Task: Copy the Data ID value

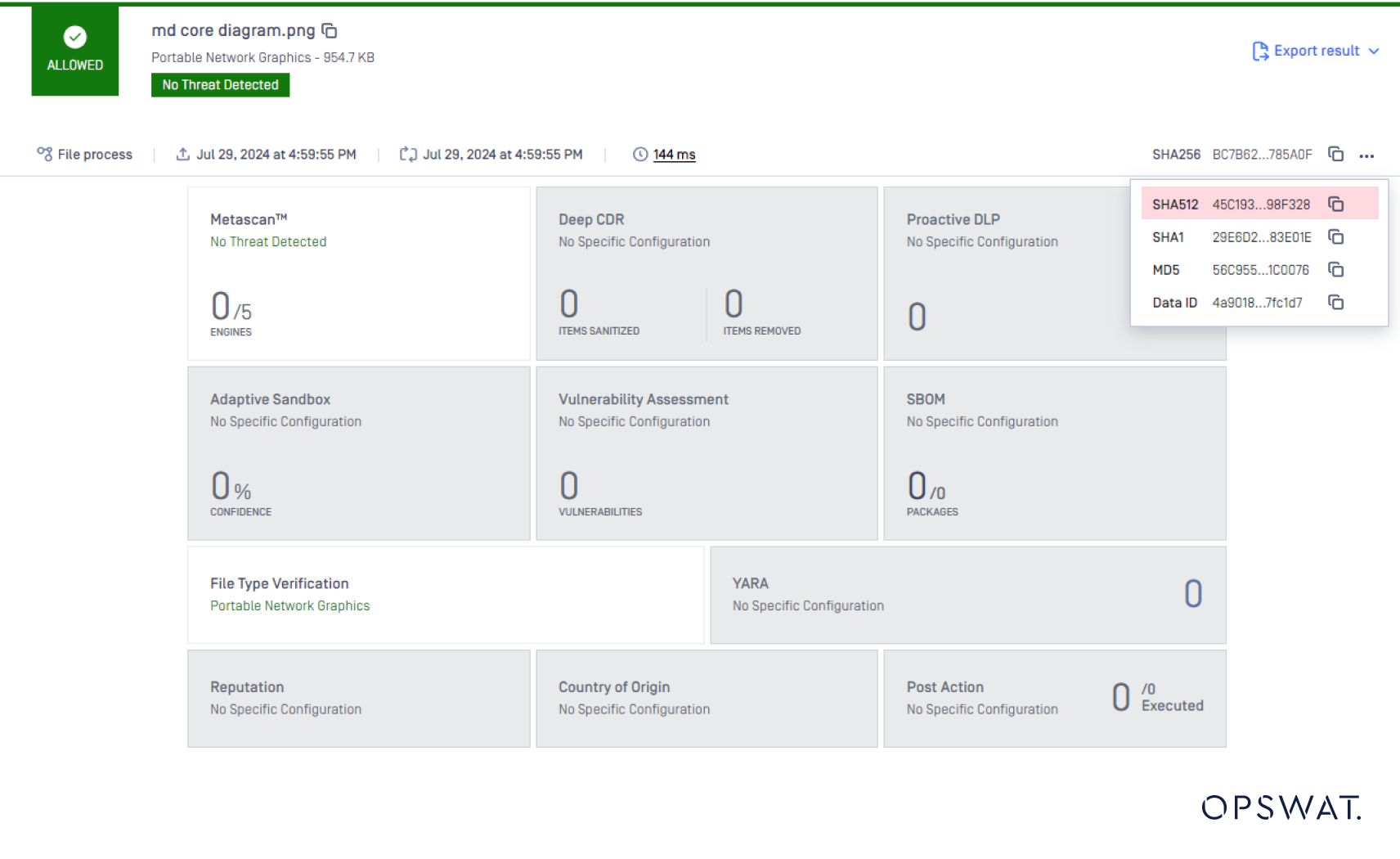Action: pyautogui.click(x=1335, y=302)
